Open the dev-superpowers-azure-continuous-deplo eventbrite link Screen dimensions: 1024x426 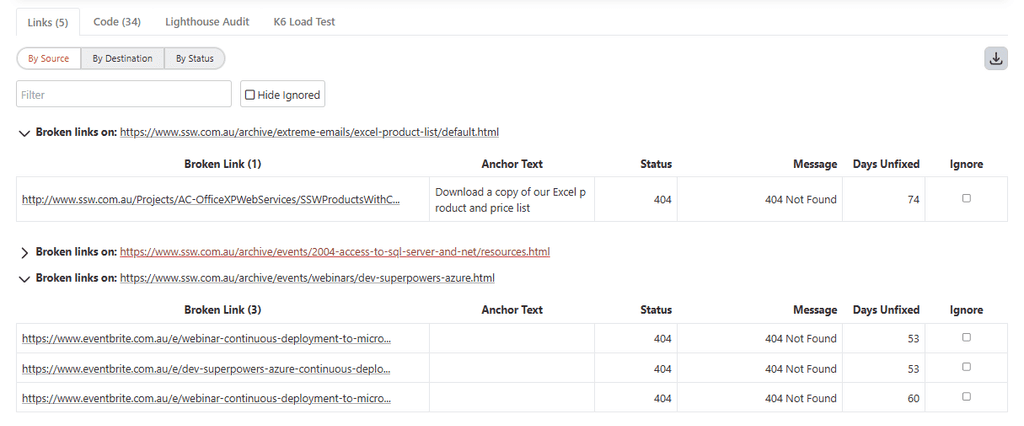pyautogui.click(x=206, y=368)
